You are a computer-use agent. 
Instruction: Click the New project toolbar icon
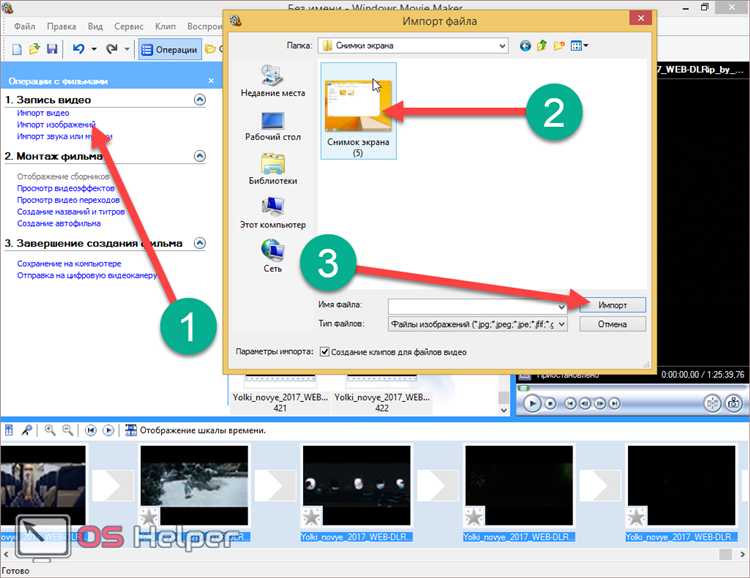[x=17, y=49]
